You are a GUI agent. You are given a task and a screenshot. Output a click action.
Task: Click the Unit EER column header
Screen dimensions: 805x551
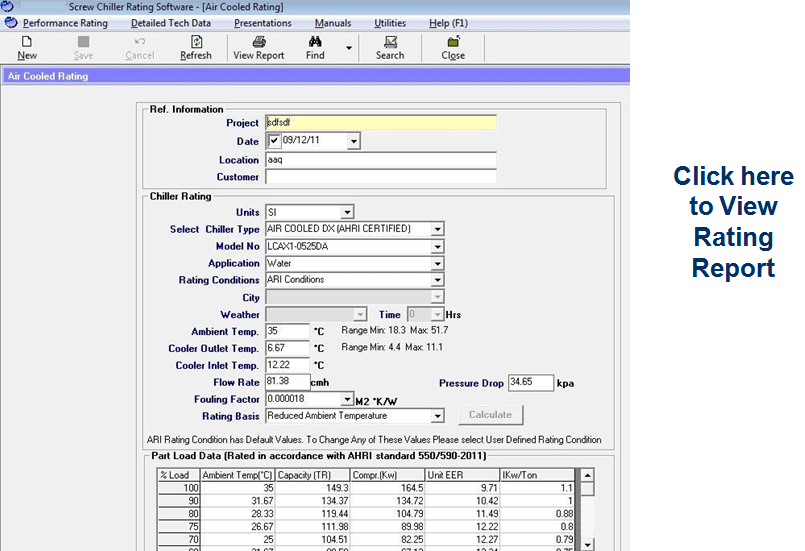(462, 475)
